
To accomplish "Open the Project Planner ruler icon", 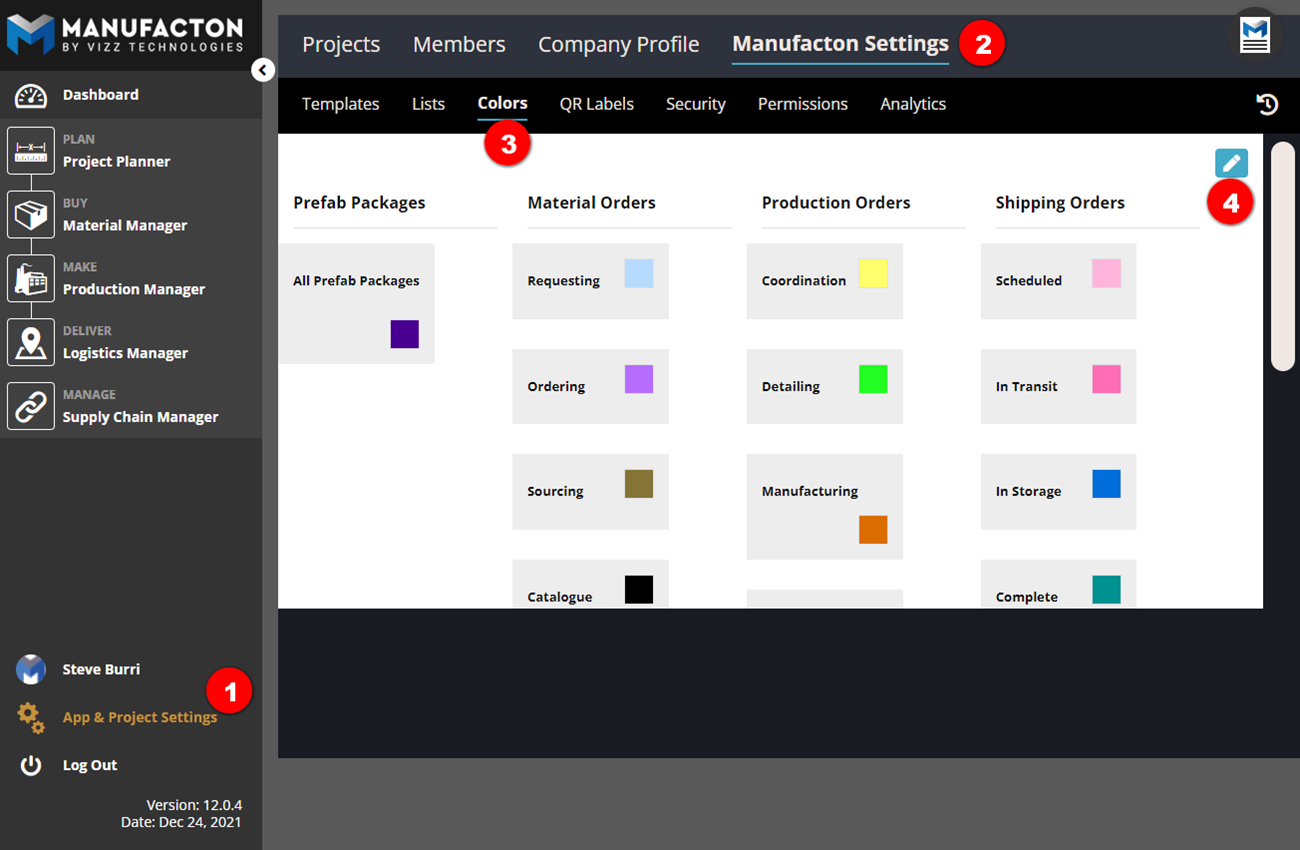I will (31, 151).
